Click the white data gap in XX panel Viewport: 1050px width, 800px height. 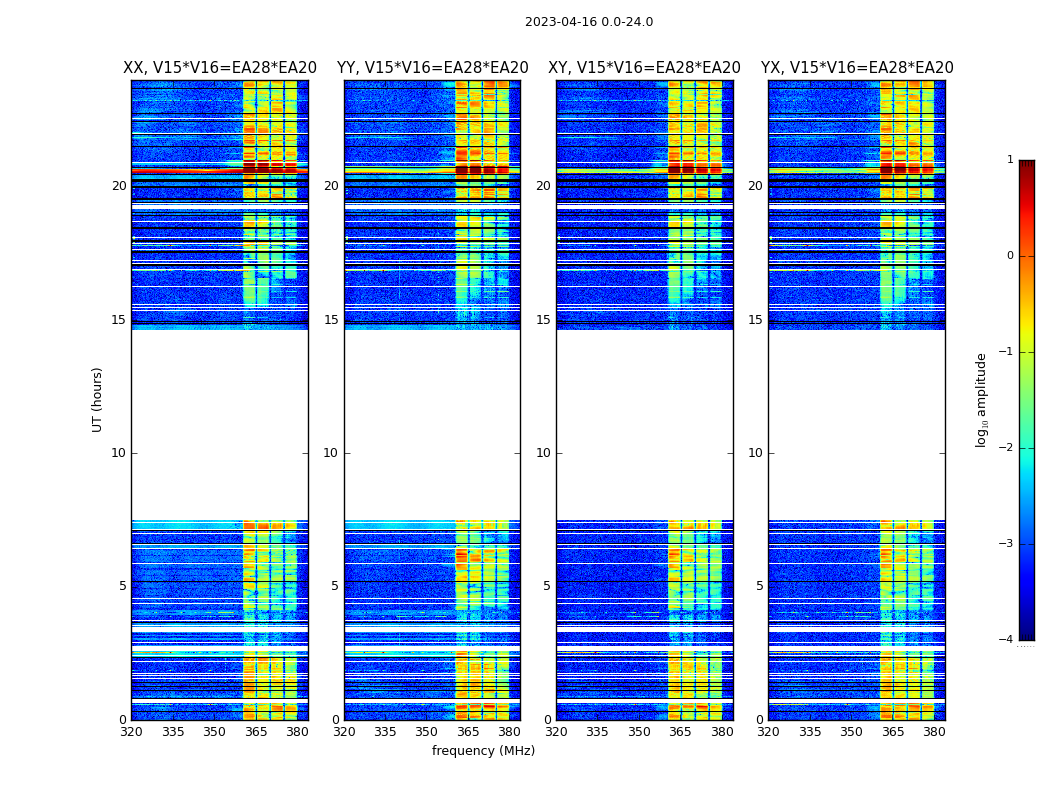(x=219, y=425)
